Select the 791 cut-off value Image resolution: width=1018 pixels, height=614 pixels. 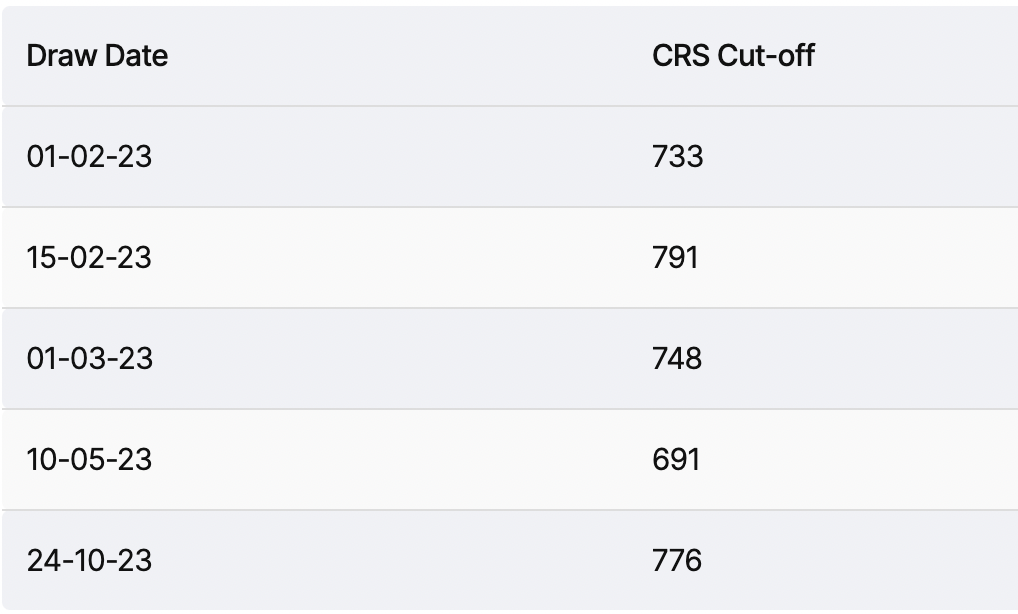coord(675,258)
